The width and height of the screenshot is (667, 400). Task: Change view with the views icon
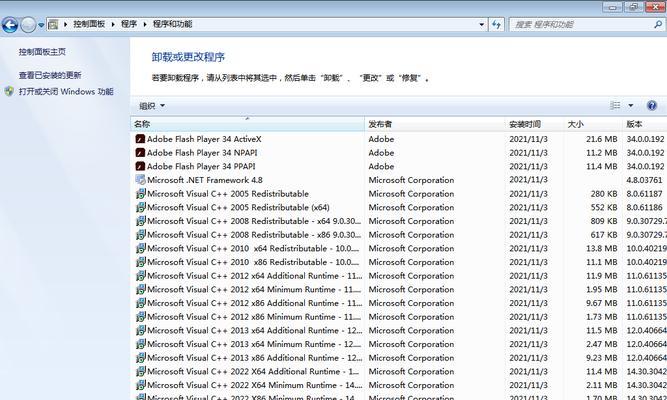point(615,106)
